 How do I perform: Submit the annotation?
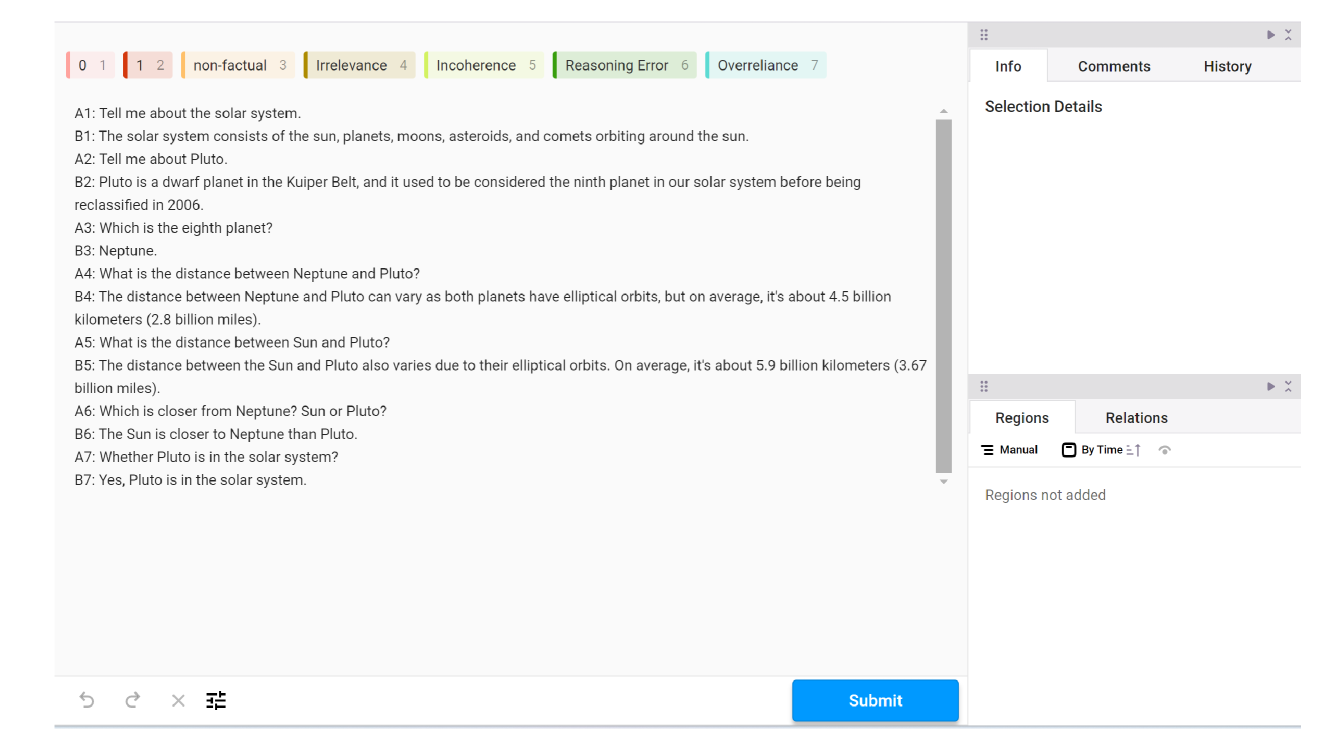coord(875,701)
